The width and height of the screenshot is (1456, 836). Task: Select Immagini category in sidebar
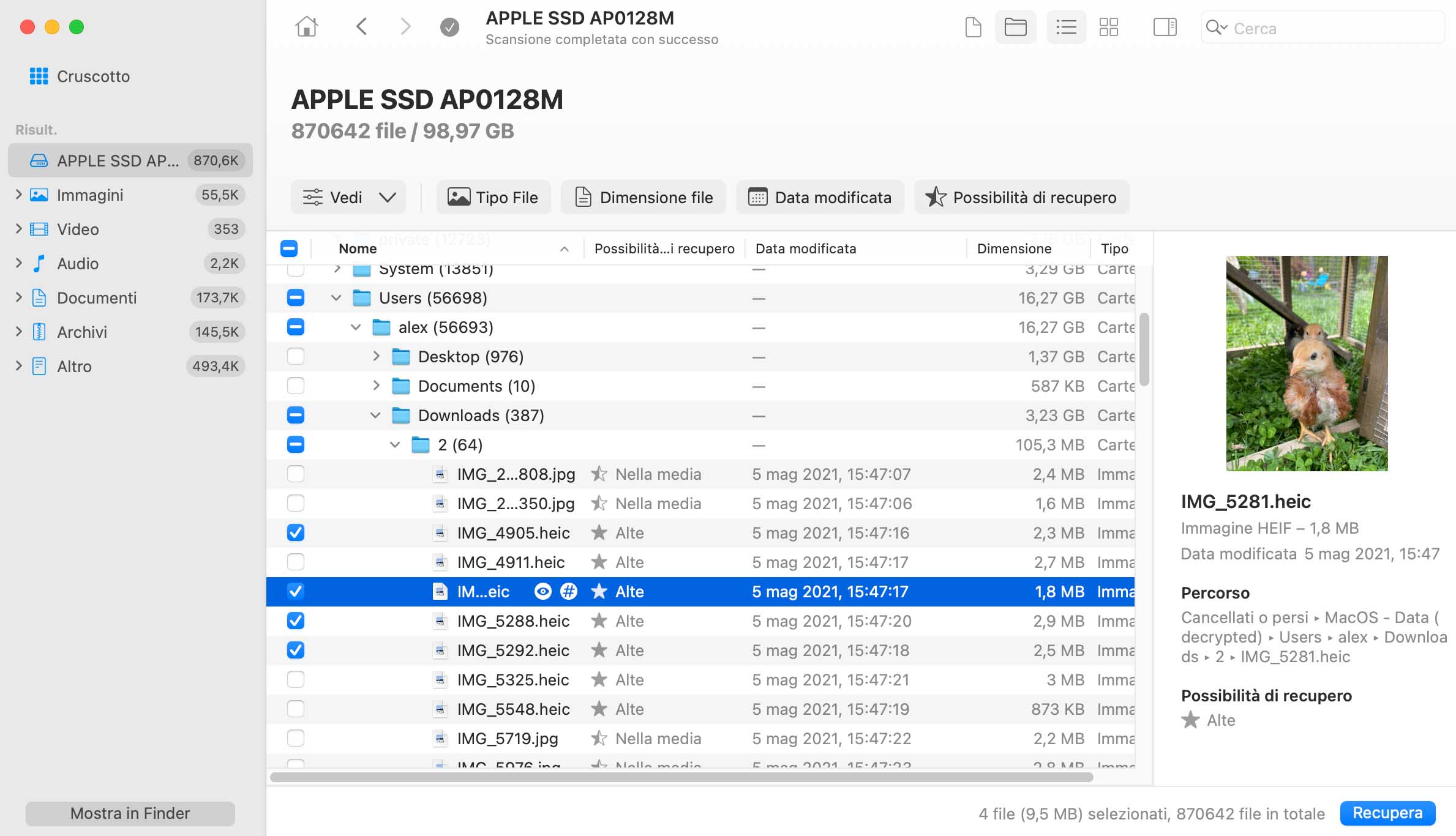click(x=130, y=195)
